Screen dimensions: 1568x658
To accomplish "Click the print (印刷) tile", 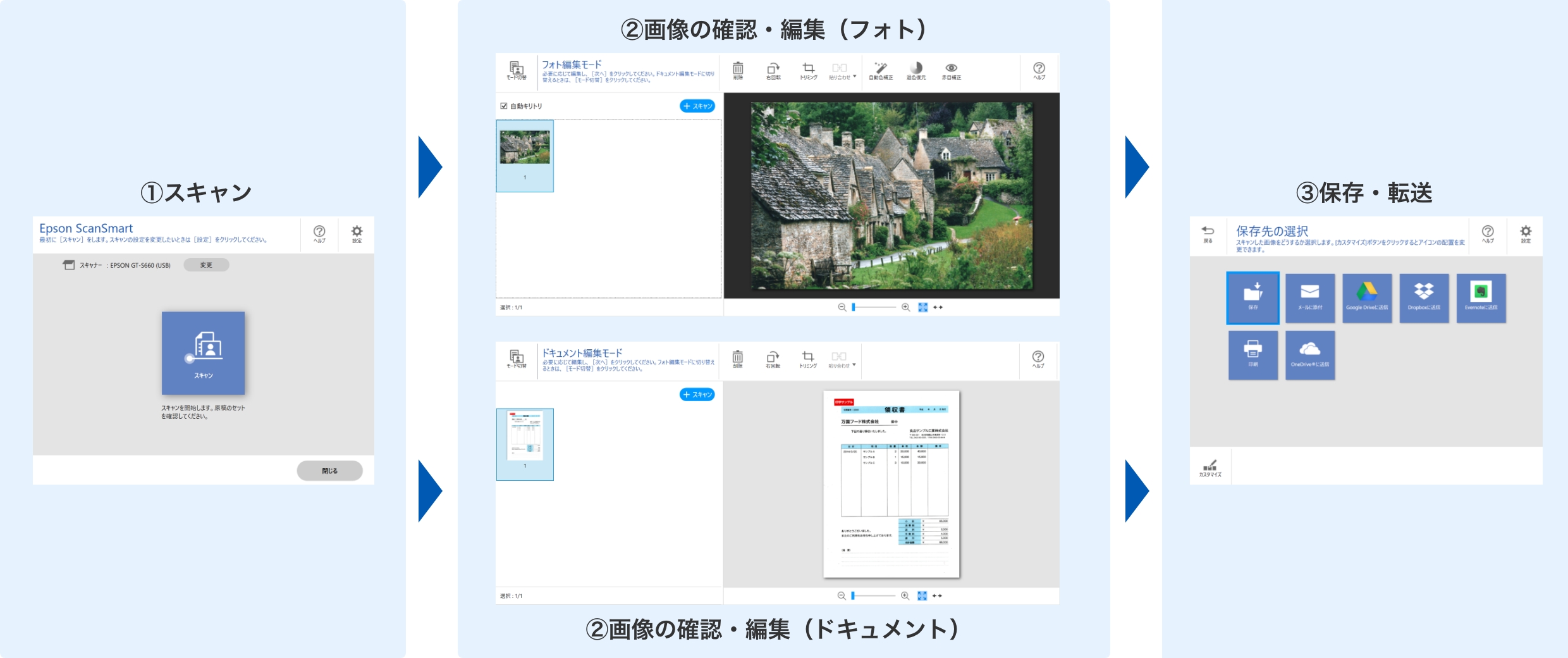I will 1253,355.
